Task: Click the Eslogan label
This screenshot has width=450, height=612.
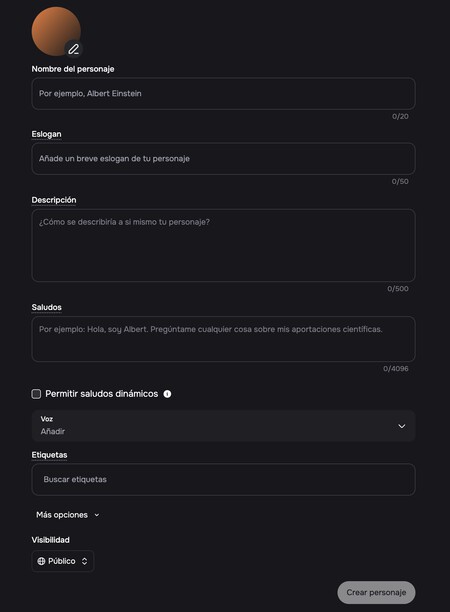Action: click(46, 134)
